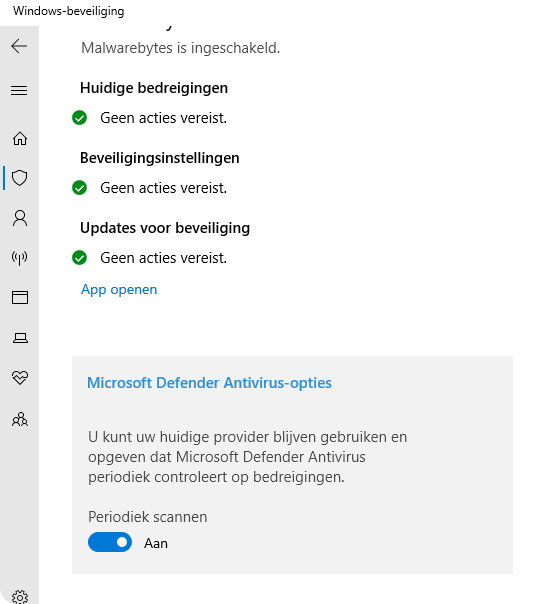Open Device security laptop icon
The height and width of the screenshot is (604, 546).
click(20, 338)
